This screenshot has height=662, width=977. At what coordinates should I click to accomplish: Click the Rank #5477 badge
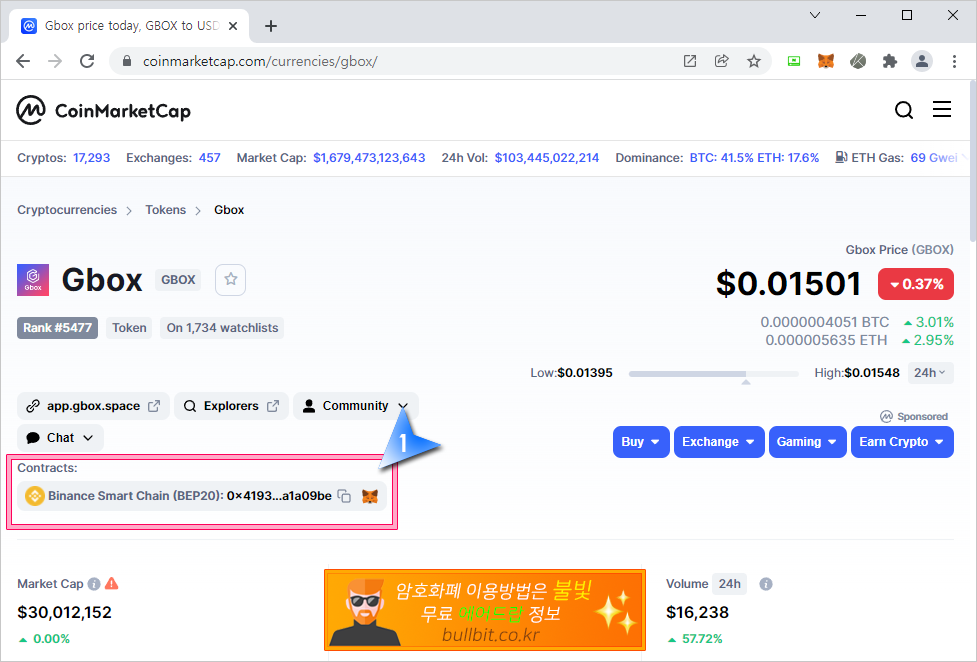57,328
